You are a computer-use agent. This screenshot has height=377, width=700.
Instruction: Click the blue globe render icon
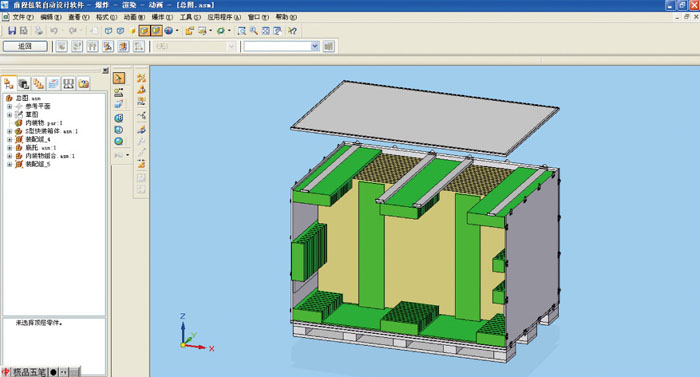click(169, 30)
